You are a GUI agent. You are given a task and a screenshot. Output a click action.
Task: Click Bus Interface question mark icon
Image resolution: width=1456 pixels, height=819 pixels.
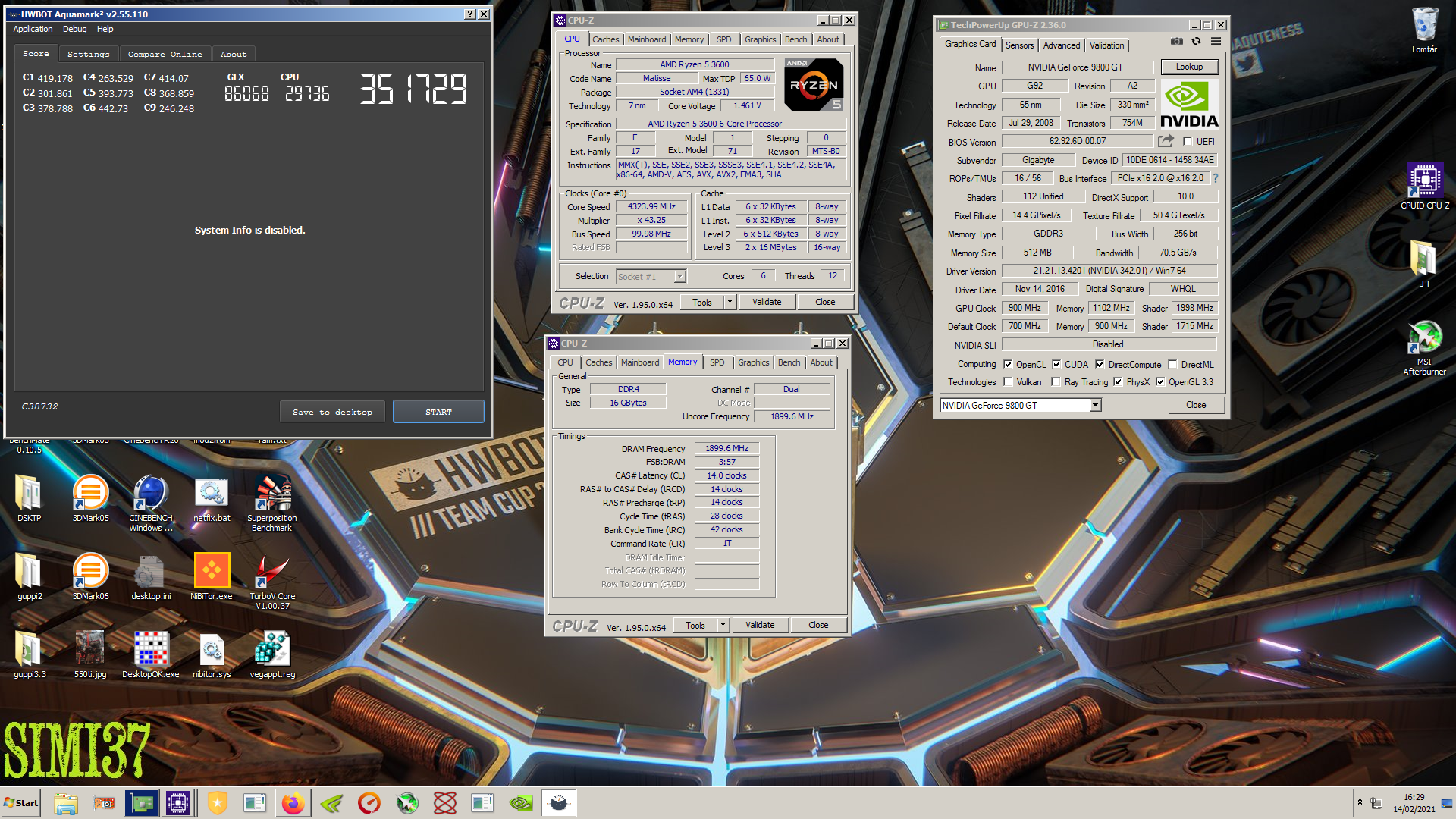(x=1215, y=178)
